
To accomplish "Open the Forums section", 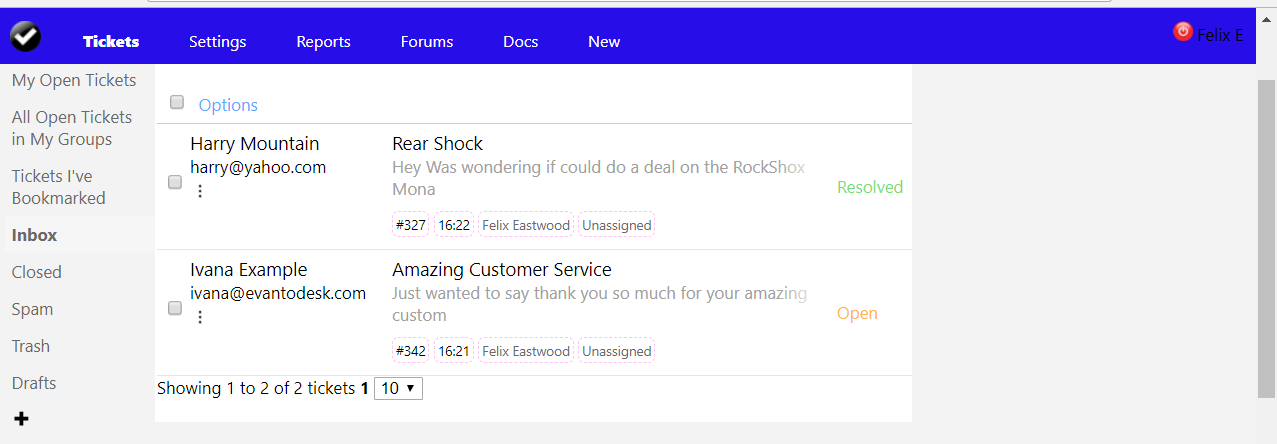I will 427,42.
